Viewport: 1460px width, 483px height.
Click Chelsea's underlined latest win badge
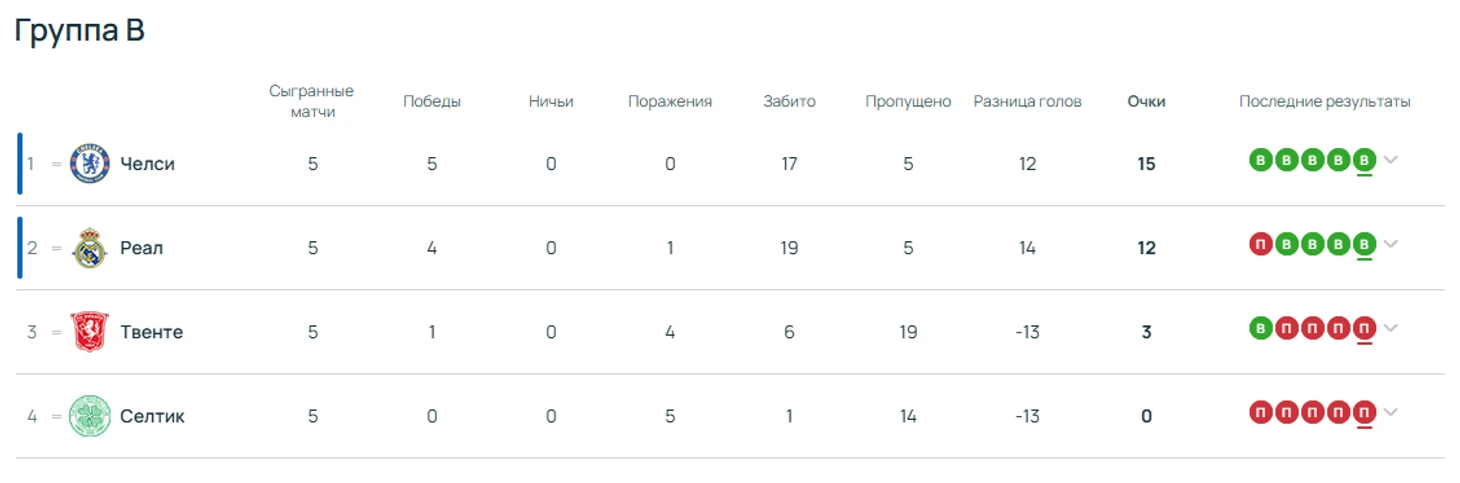click(x=1364, y=160)
